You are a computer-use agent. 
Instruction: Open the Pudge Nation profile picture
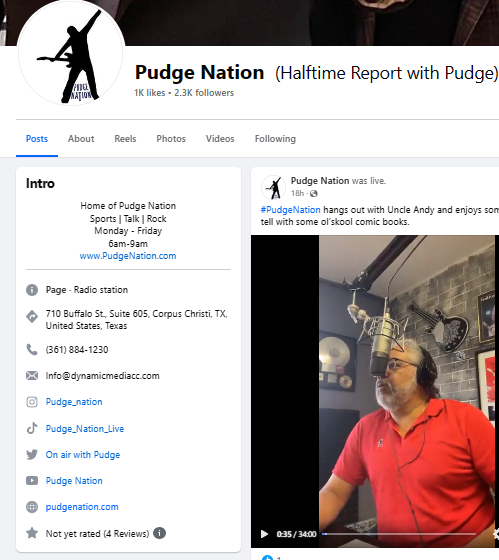(x=71, y=54)
